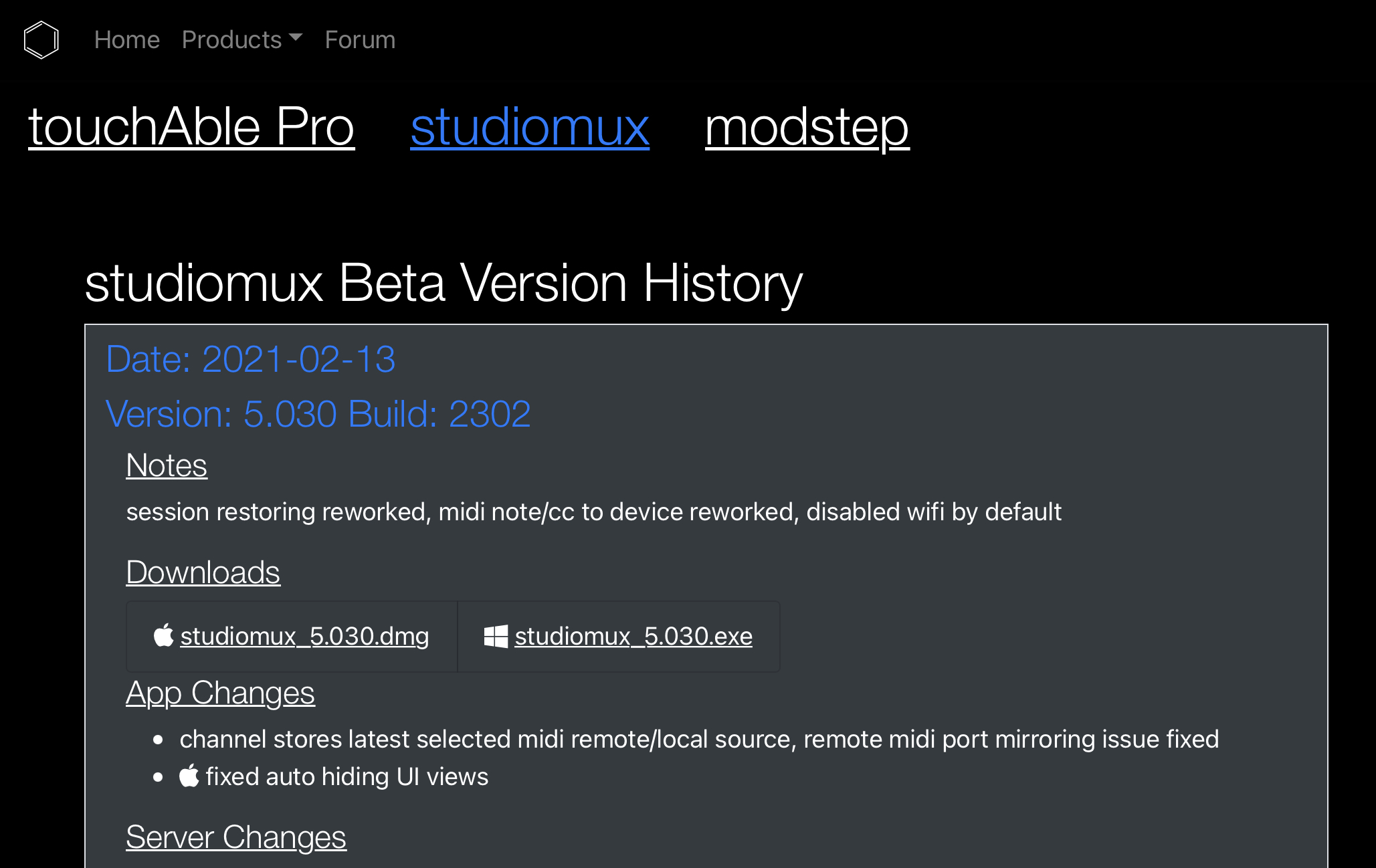Click the hexagon logo icon
The image size is (1376, 868).
click(41, 40)
